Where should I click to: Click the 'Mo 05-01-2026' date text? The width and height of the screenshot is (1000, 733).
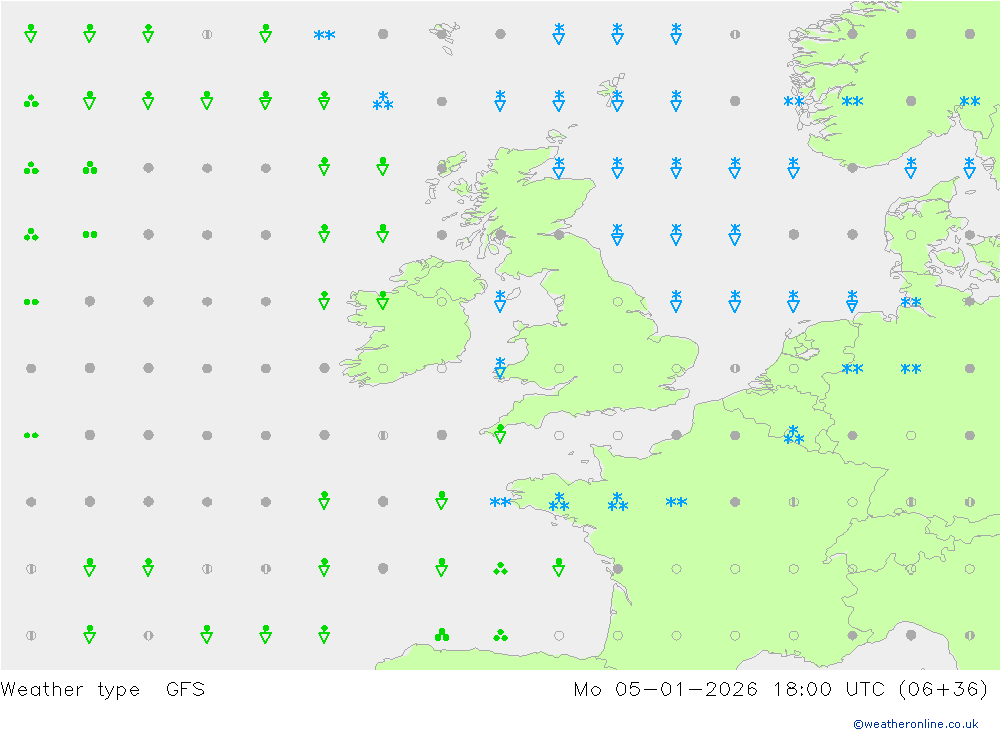click(666, 690)
